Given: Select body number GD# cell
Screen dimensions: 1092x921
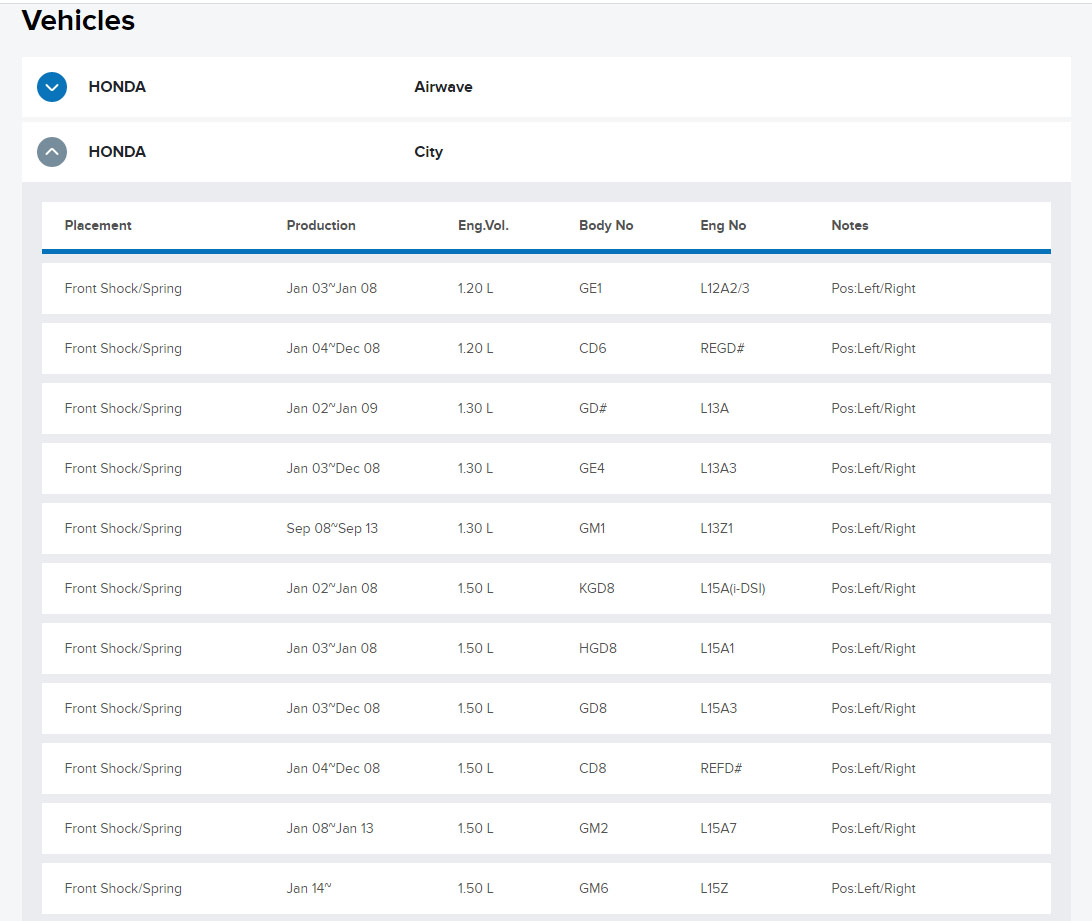Looking at the screenshot, I should [593, 408].
